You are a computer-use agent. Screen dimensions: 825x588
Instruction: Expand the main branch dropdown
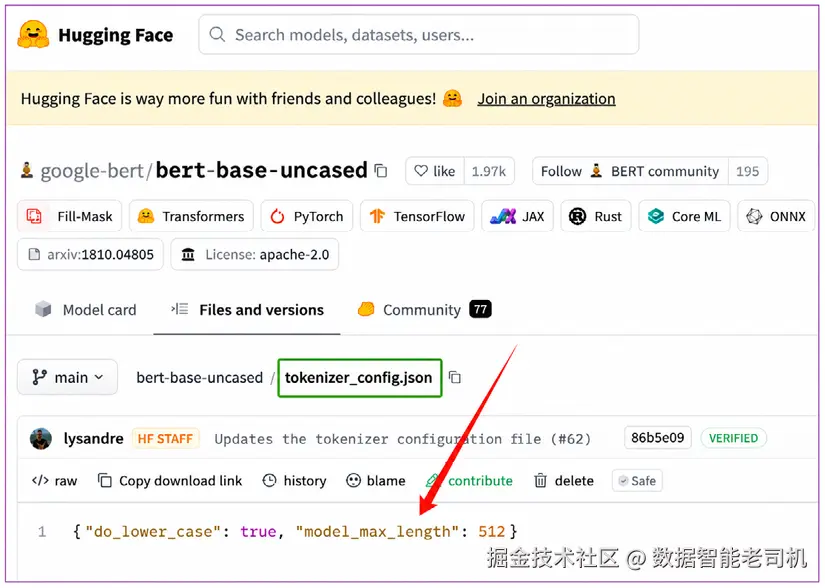point(67,378)
